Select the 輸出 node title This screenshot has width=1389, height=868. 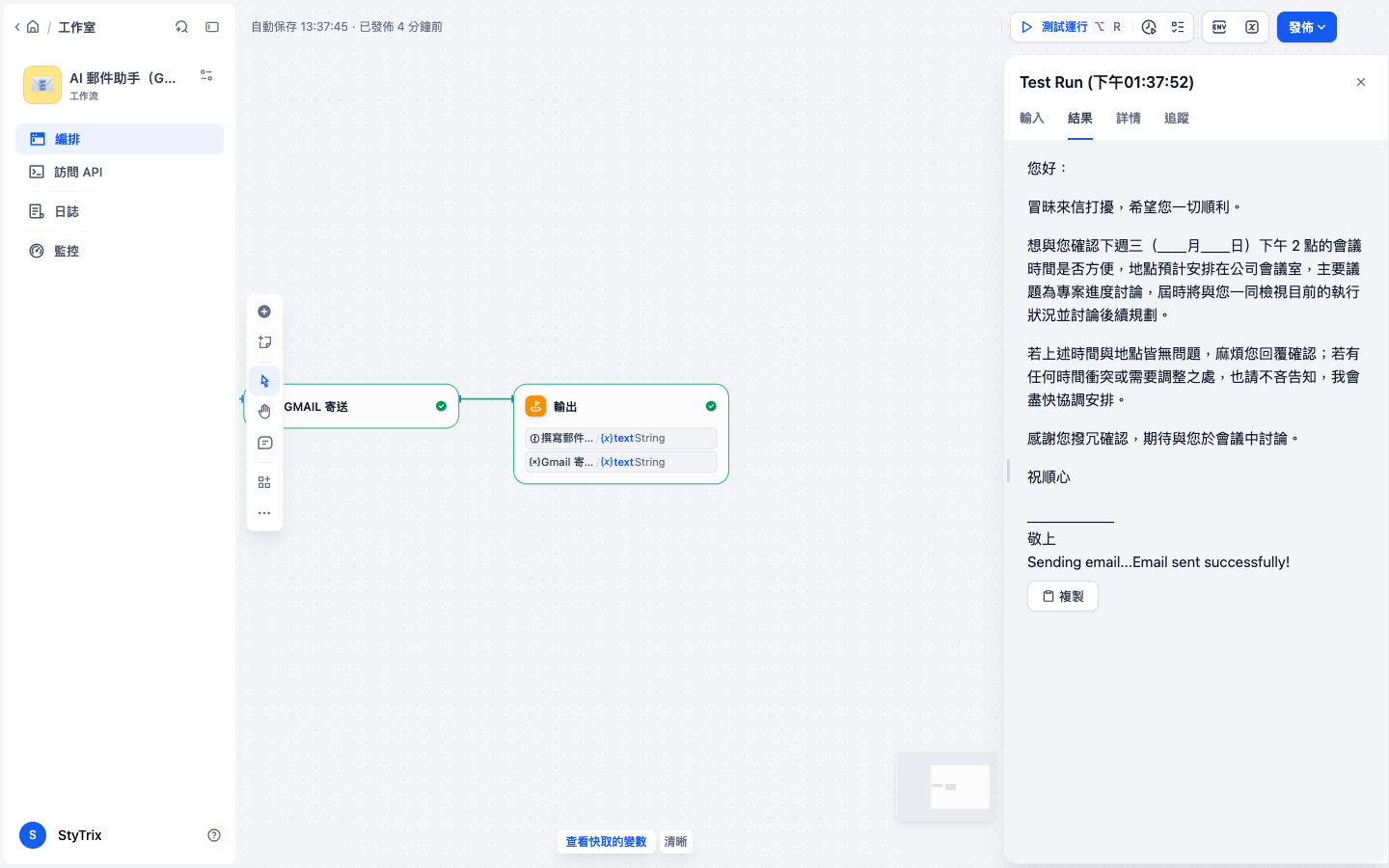[565, 407]
